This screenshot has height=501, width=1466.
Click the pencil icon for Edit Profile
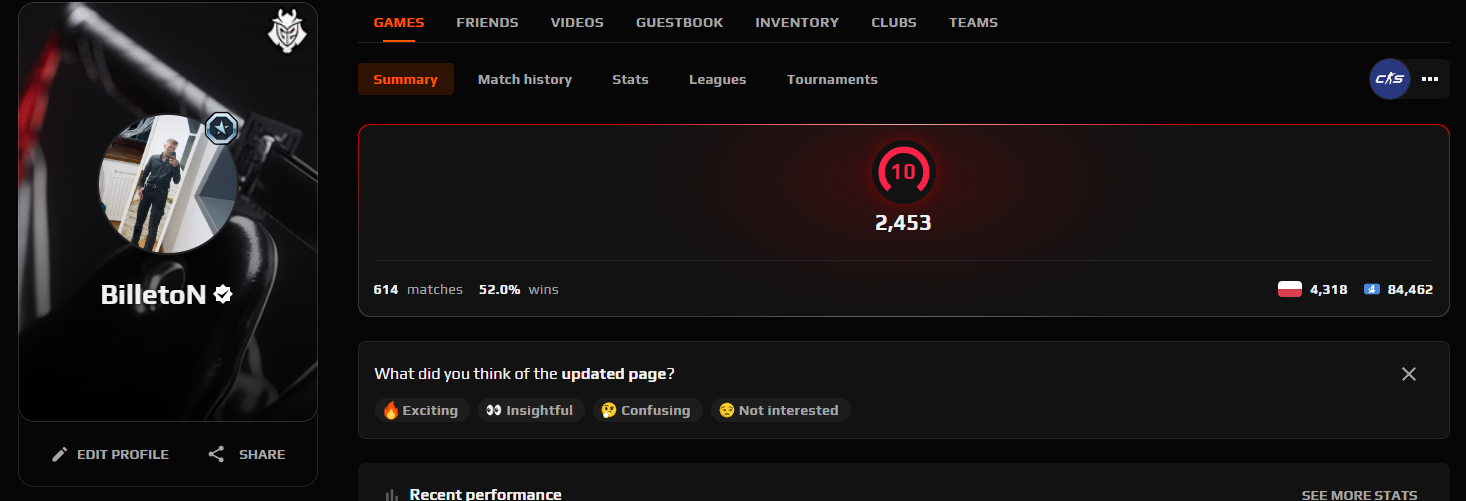(x=60, y=454)
